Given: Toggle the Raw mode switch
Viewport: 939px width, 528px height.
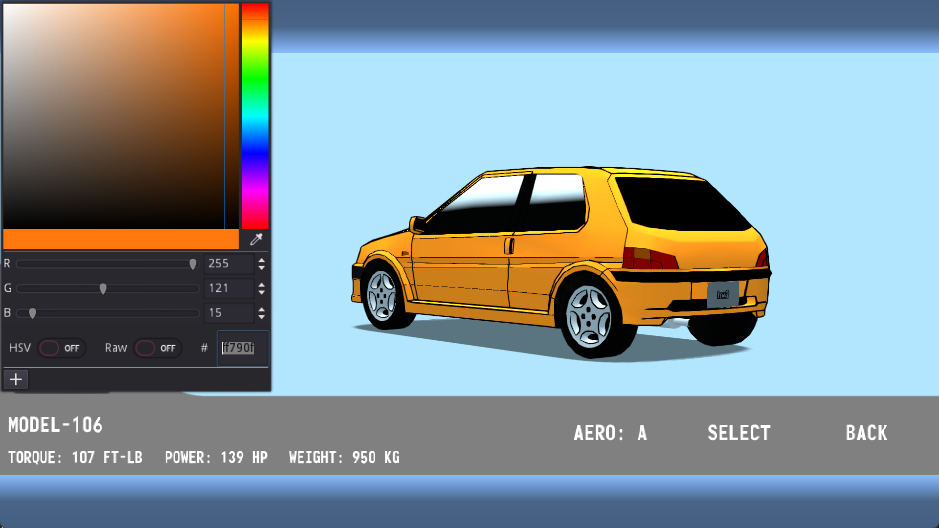Looking at the screenshot, I should pyautogui.click(x=158, y=348).
